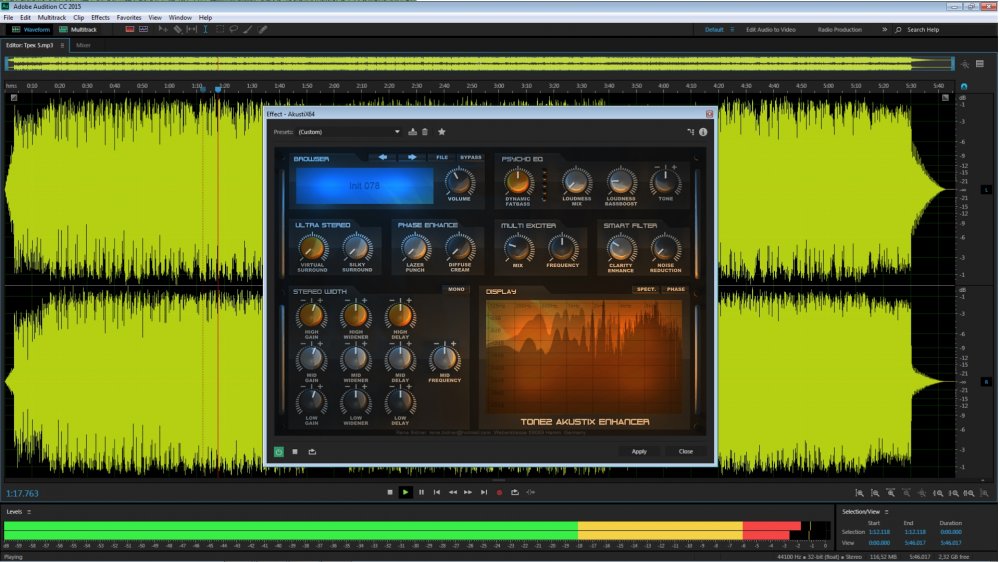Click the transport Play button

pos(405,492)
